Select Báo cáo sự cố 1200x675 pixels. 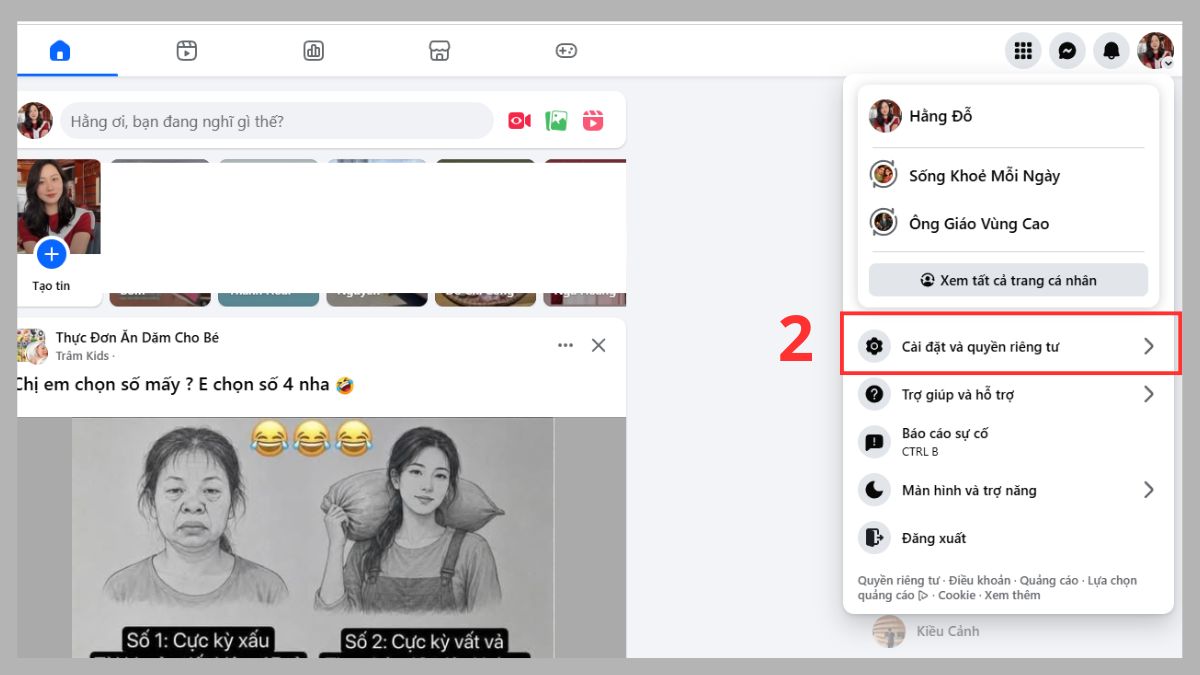tap(1008, 442)
